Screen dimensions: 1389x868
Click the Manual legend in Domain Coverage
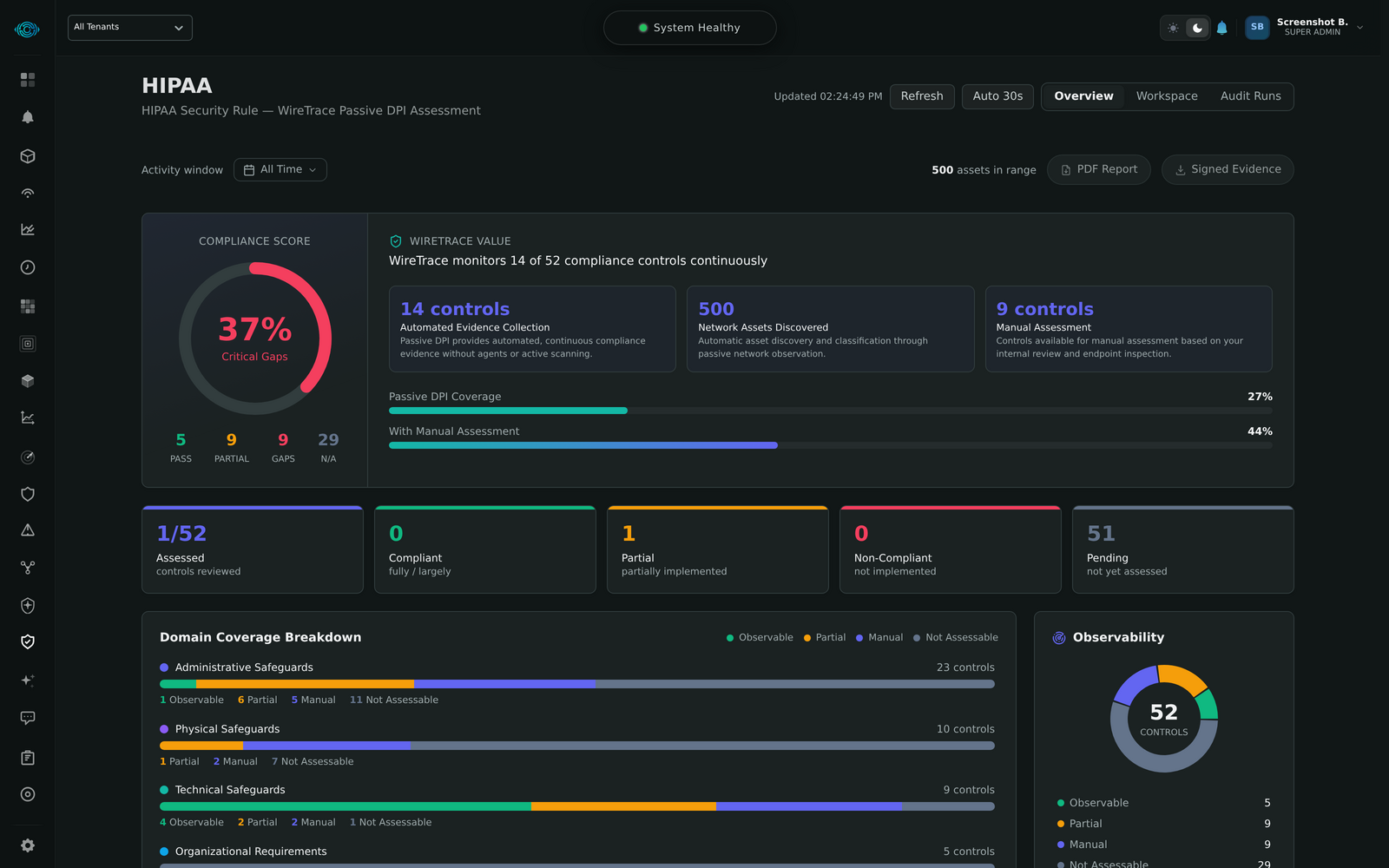click(x=879, y=638)
